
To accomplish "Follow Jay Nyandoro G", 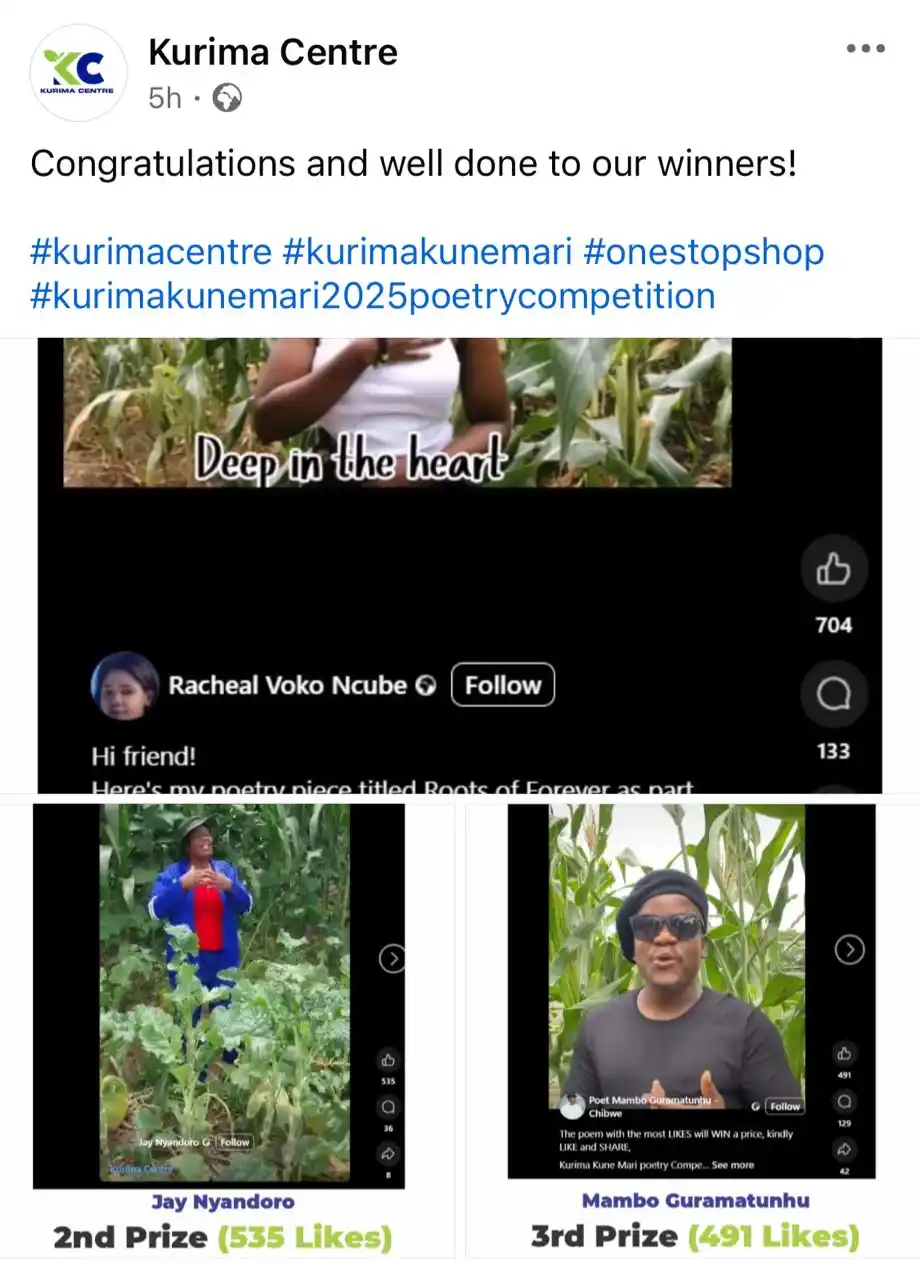I will (235, 1142).
